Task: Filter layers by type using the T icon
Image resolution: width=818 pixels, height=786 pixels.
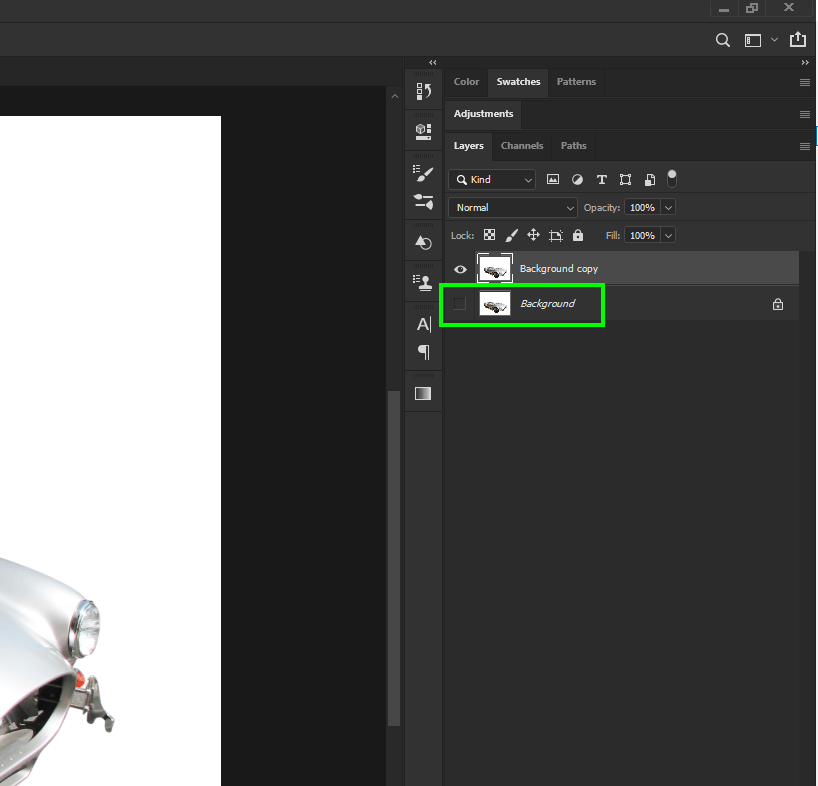Action: 601,179
